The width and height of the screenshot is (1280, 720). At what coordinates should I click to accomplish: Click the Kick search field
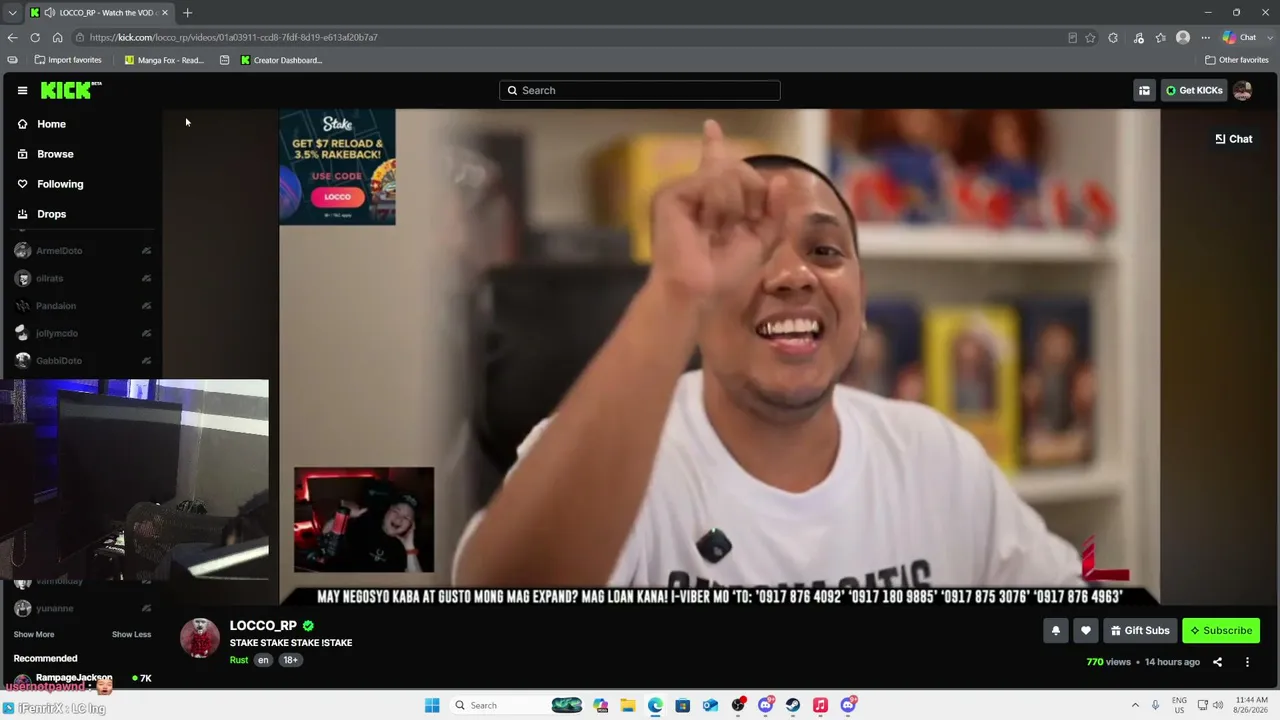[x=640, y=90]
